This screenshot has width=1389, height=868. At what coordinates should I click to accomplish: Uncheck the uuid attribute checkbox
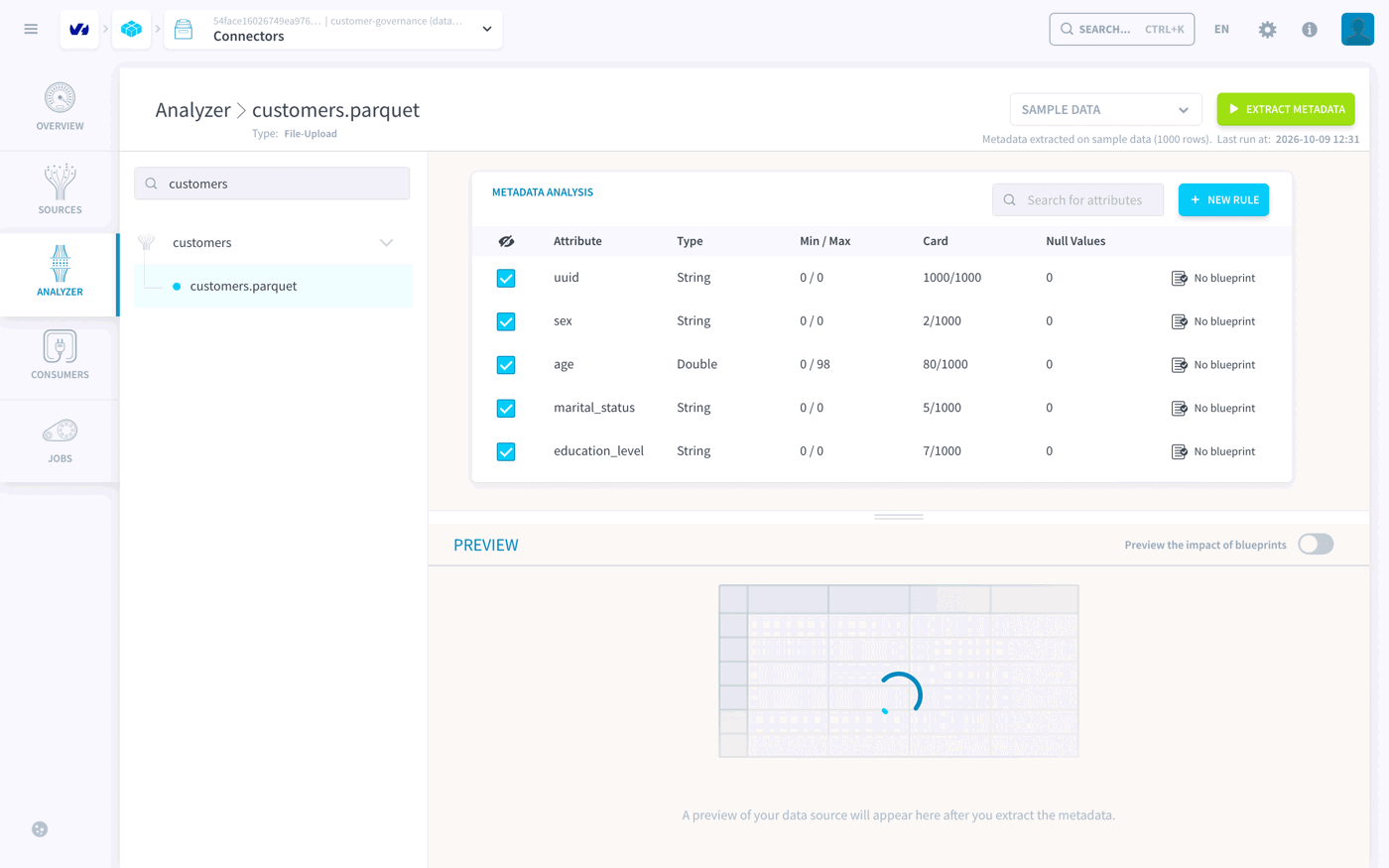coord(506,279)
